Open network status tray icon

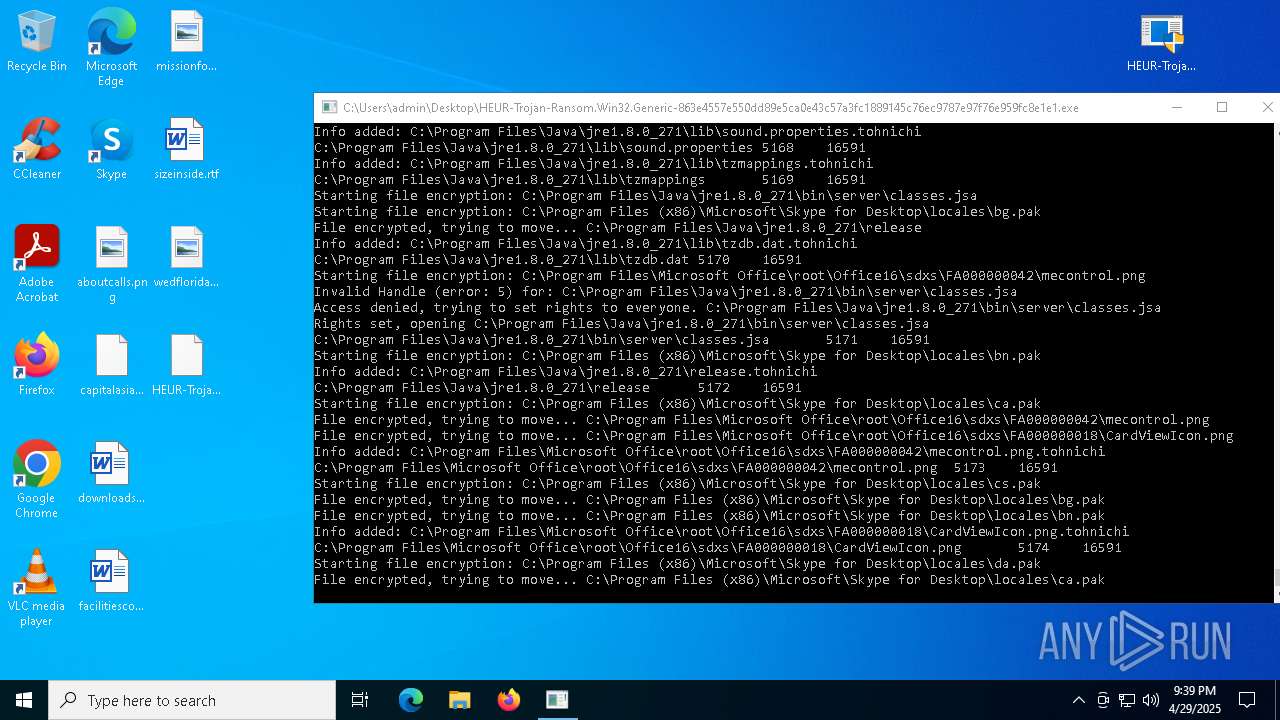click(x=1127, y=700)
